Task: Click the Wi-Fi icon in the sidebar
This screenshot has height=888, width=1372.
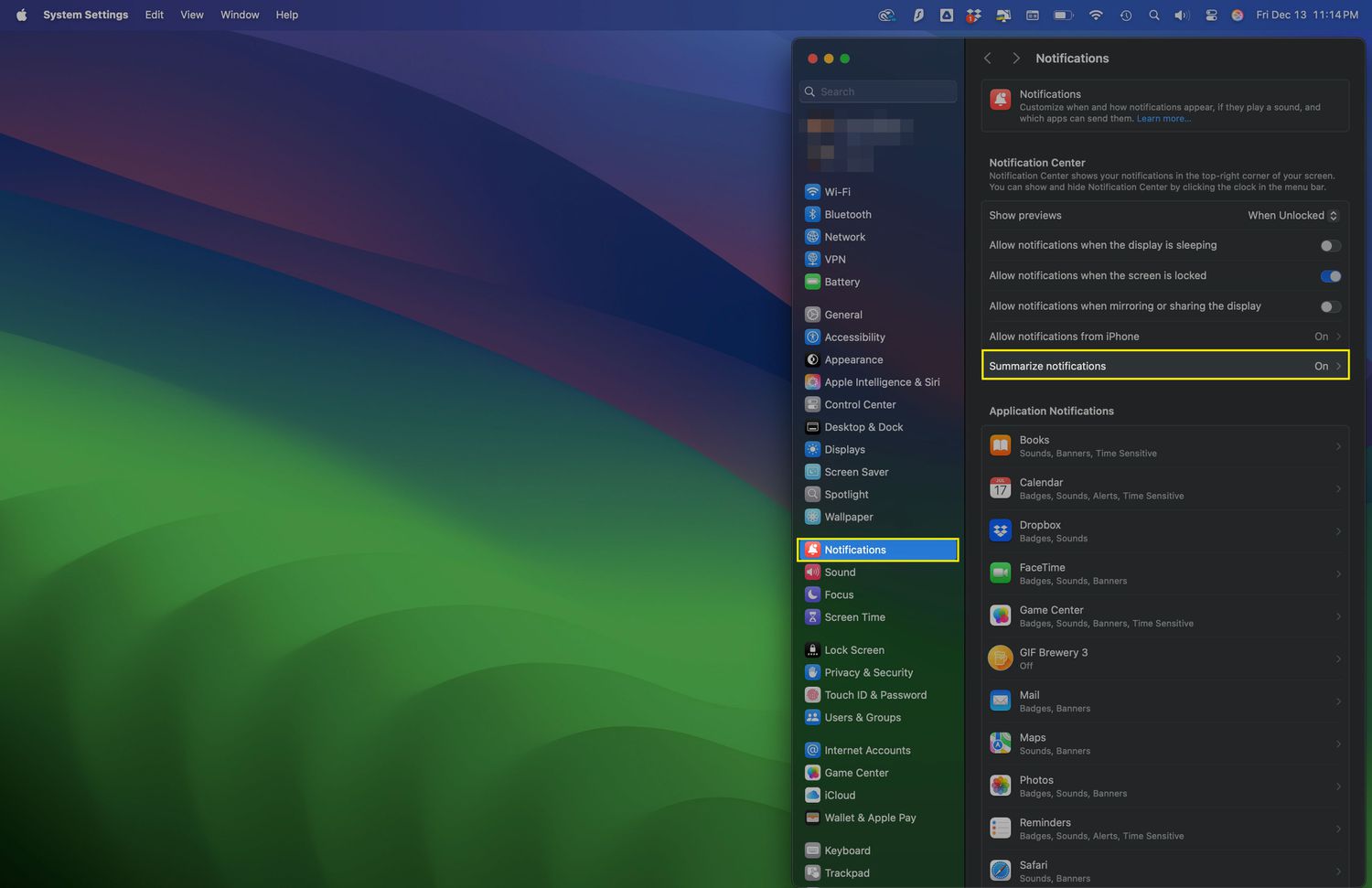Action: (x=812, y=192)
